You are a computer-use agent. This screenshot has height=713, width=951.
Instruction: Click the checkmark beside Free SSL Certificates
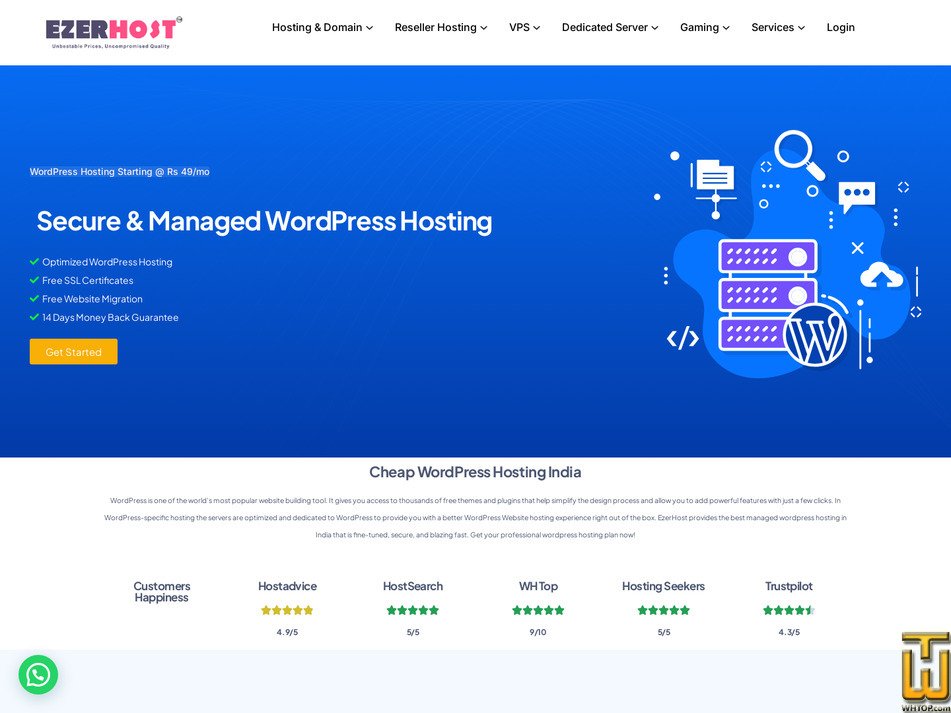click(x=34, y=280)
